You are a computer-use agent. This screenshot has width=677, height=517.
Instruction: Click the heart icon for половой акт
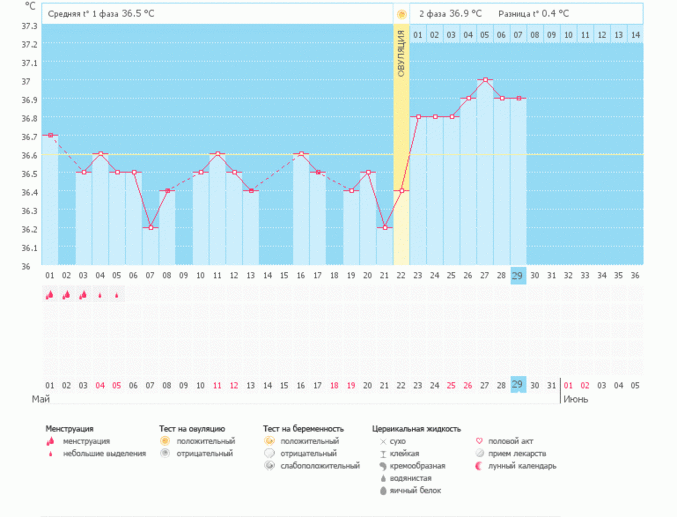pyautogui.click(x=478, y=441)
